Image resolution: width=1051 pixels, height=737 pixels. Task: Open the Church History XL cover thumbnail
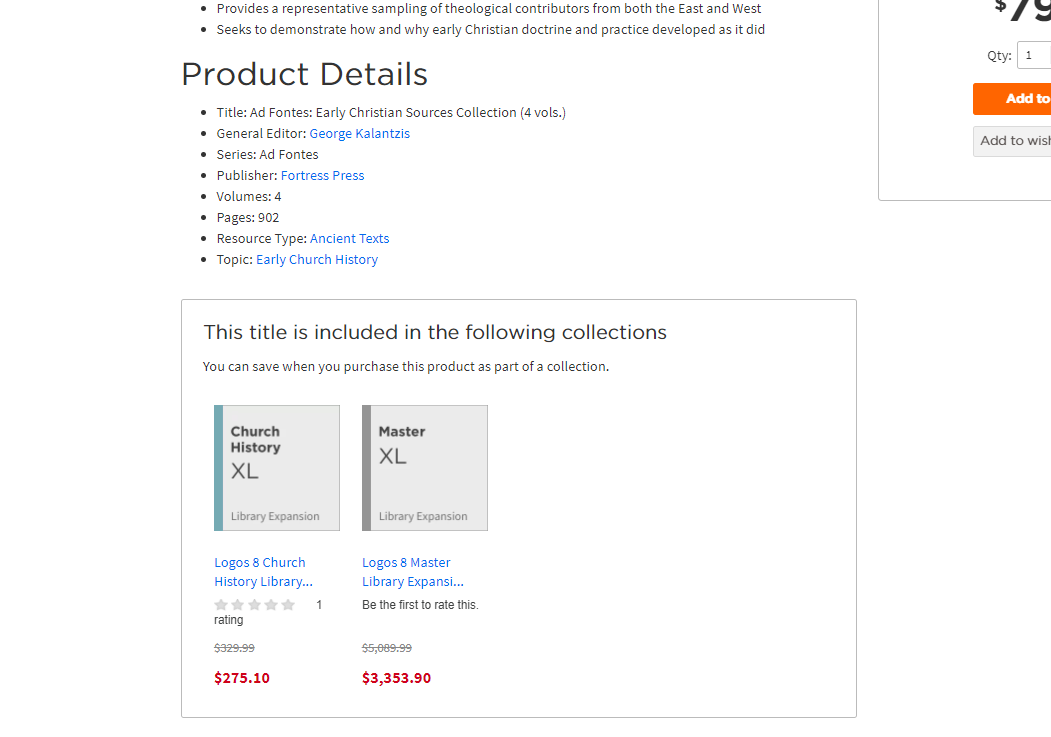pyautogui.click(x=277, y=468)
